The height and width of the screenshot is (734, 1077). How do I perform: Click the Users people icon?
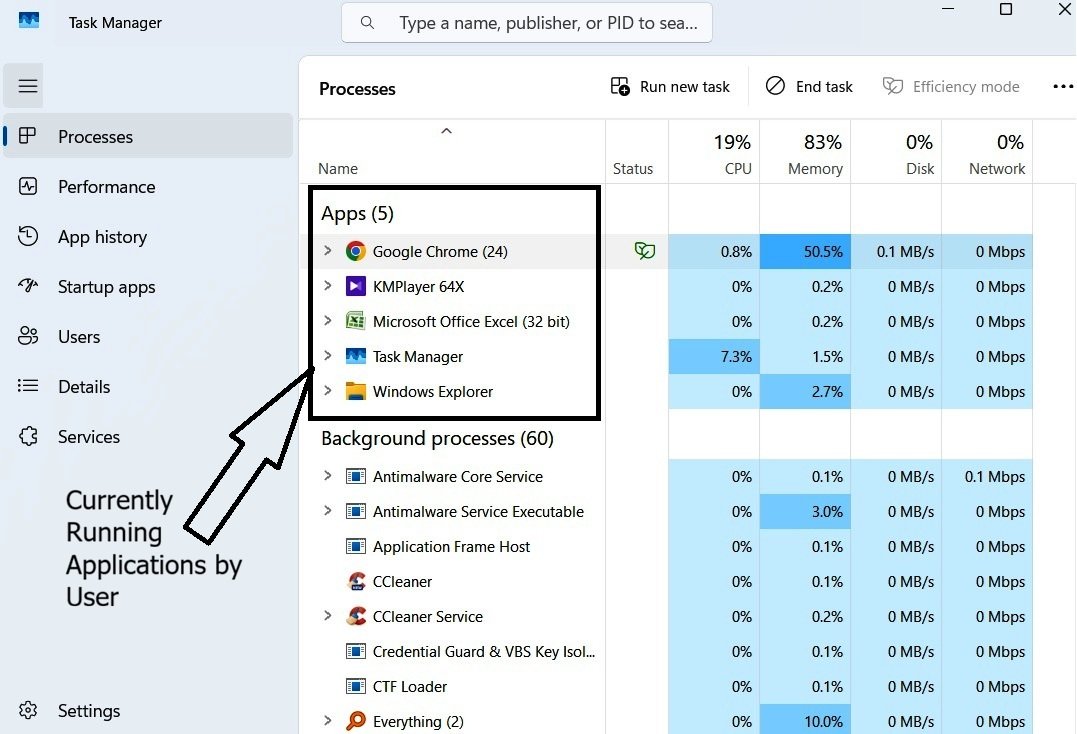(28, 336)
